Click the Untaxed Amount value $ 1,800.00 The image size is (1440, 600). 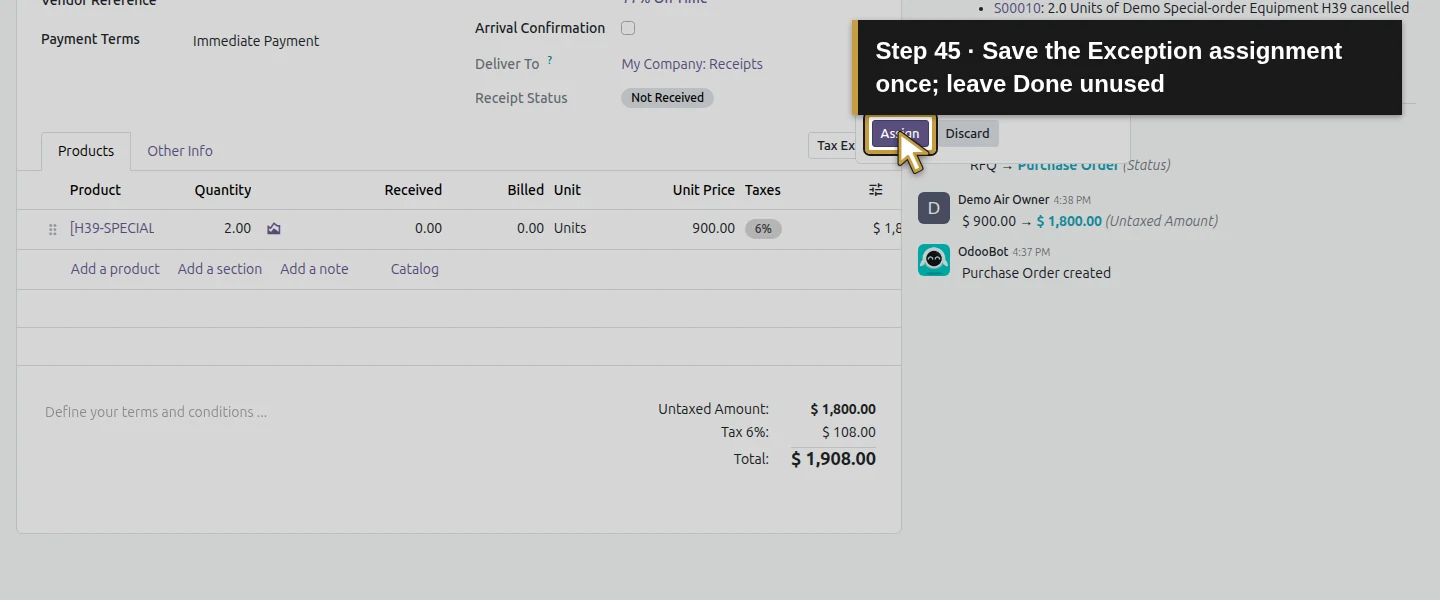(x=843, y=409)
